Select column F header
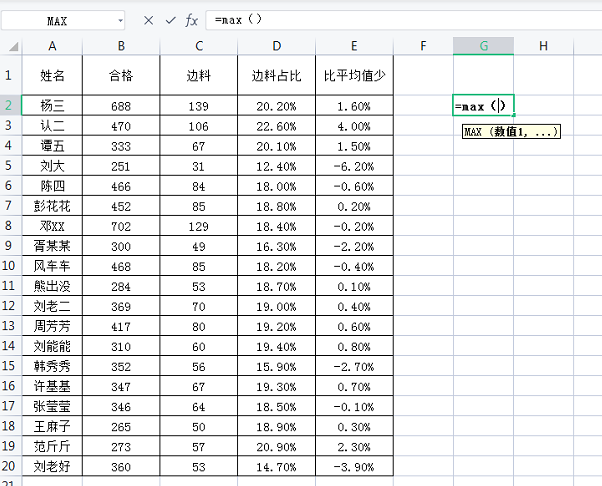Screen dimensions: 602x486 [x=423, y=46]
